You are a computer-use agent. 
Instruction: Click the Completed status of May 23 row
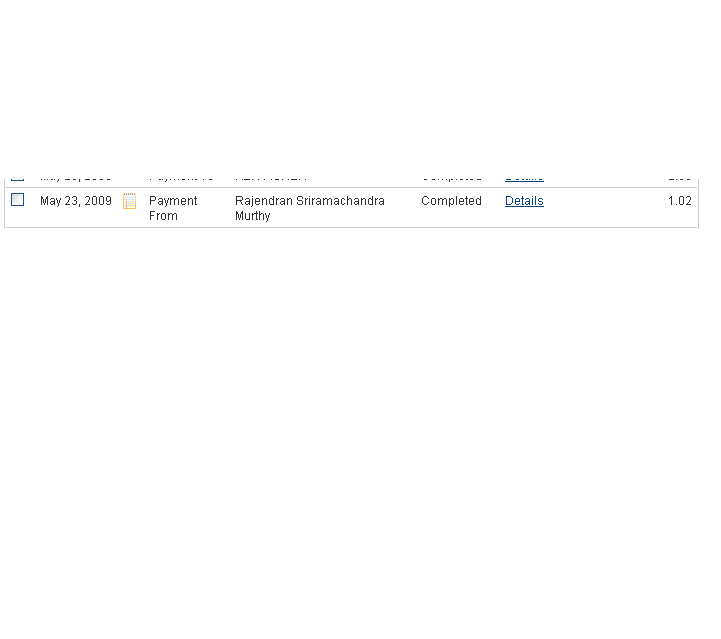(451, 201)
